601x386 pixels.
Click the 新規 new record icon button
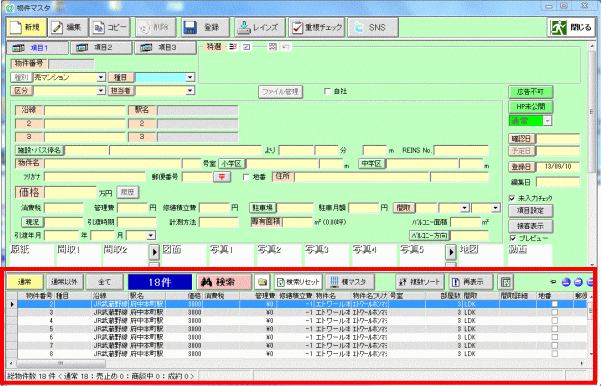26,28
